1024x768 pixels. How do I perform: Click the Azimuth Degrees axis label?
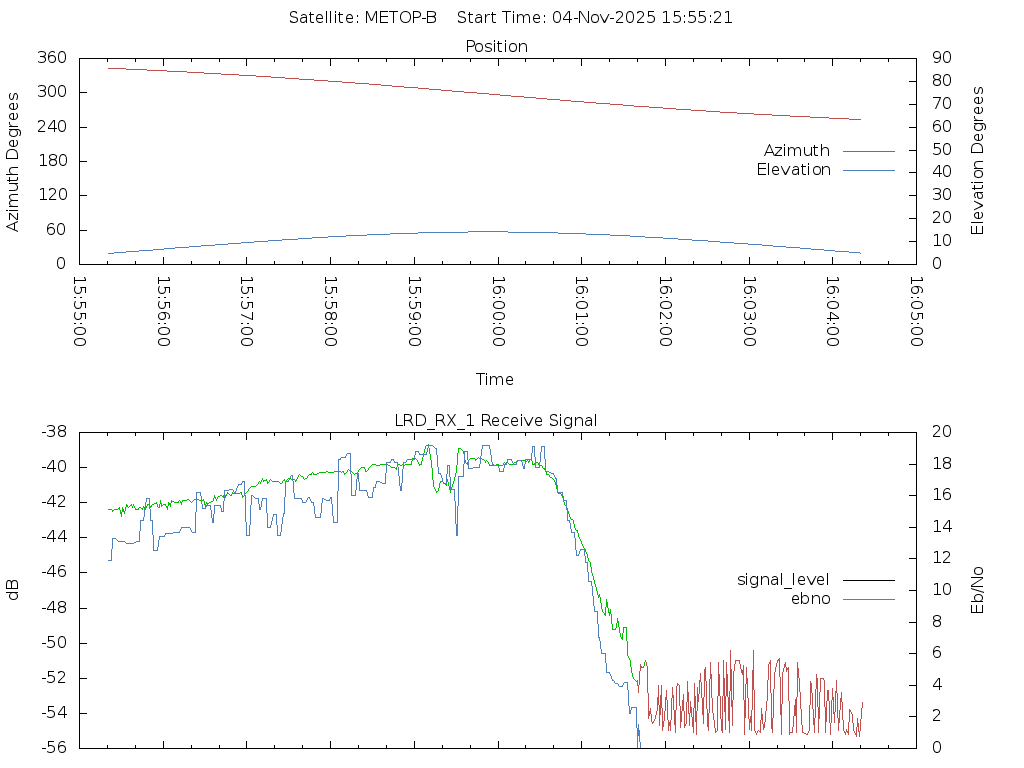tap(13, 161)
